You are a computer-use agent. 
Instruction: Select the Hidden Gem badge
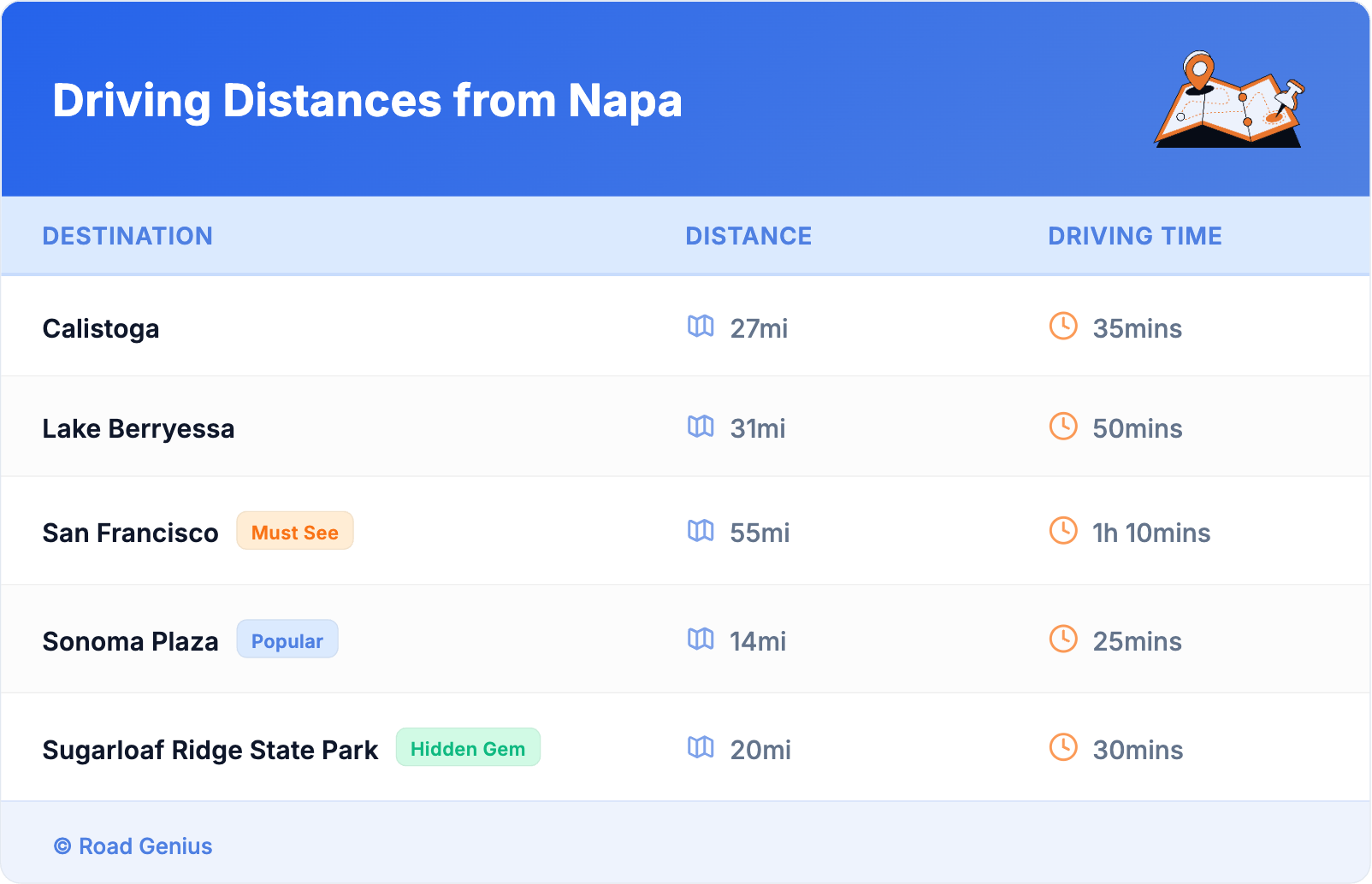click(x=468, y=749)
